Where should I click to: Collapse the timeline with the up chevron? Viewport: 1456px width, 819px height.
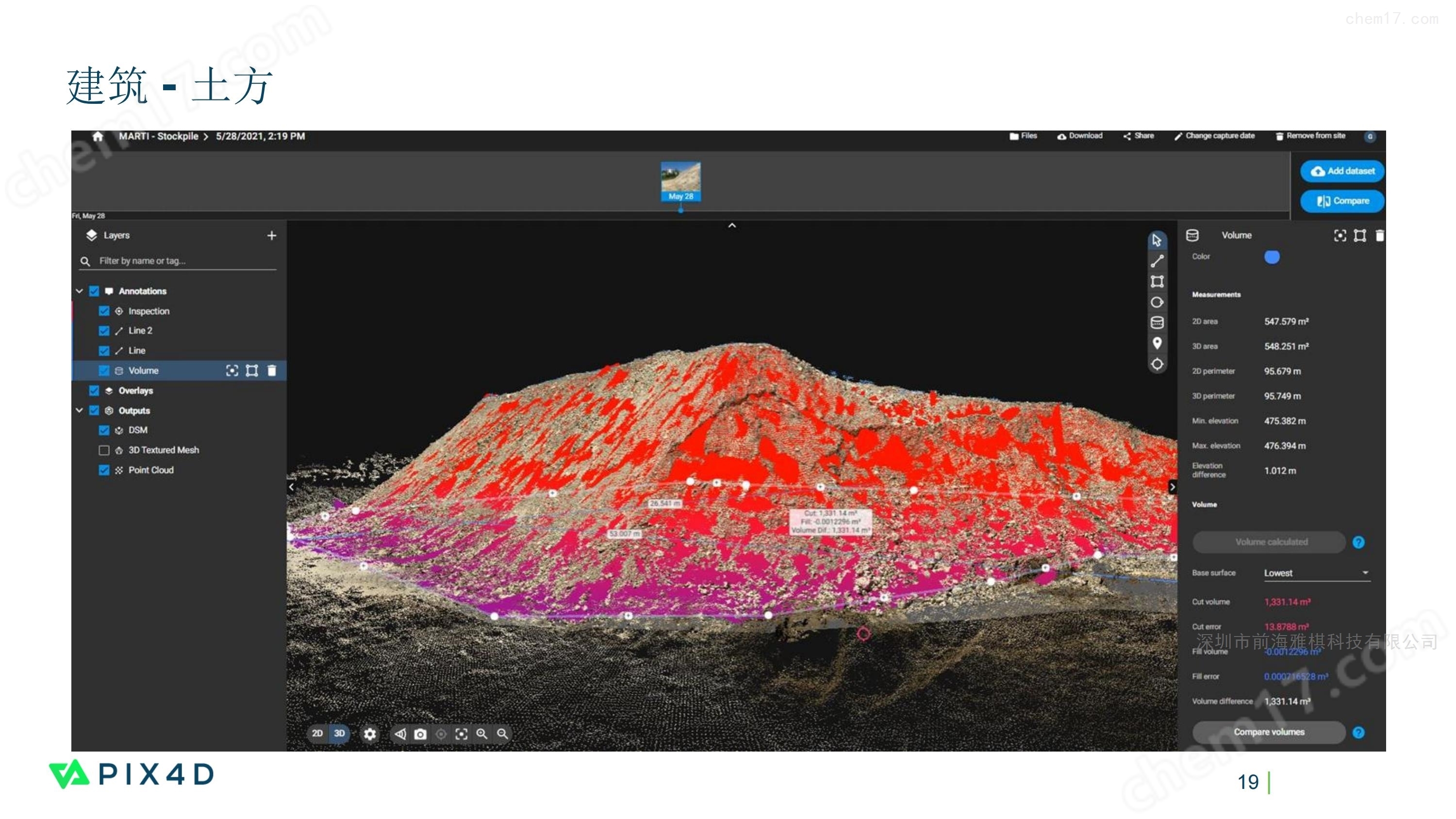coord(732,226)
